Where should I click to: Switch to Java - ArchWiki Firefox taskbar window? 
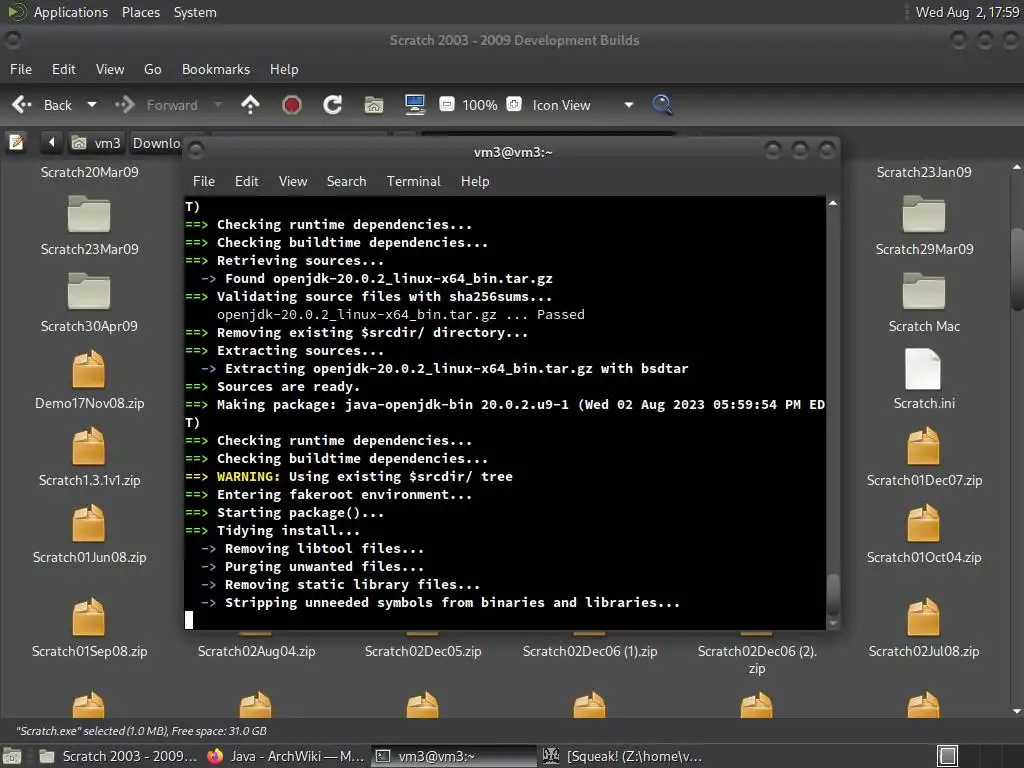pos(285,756)
